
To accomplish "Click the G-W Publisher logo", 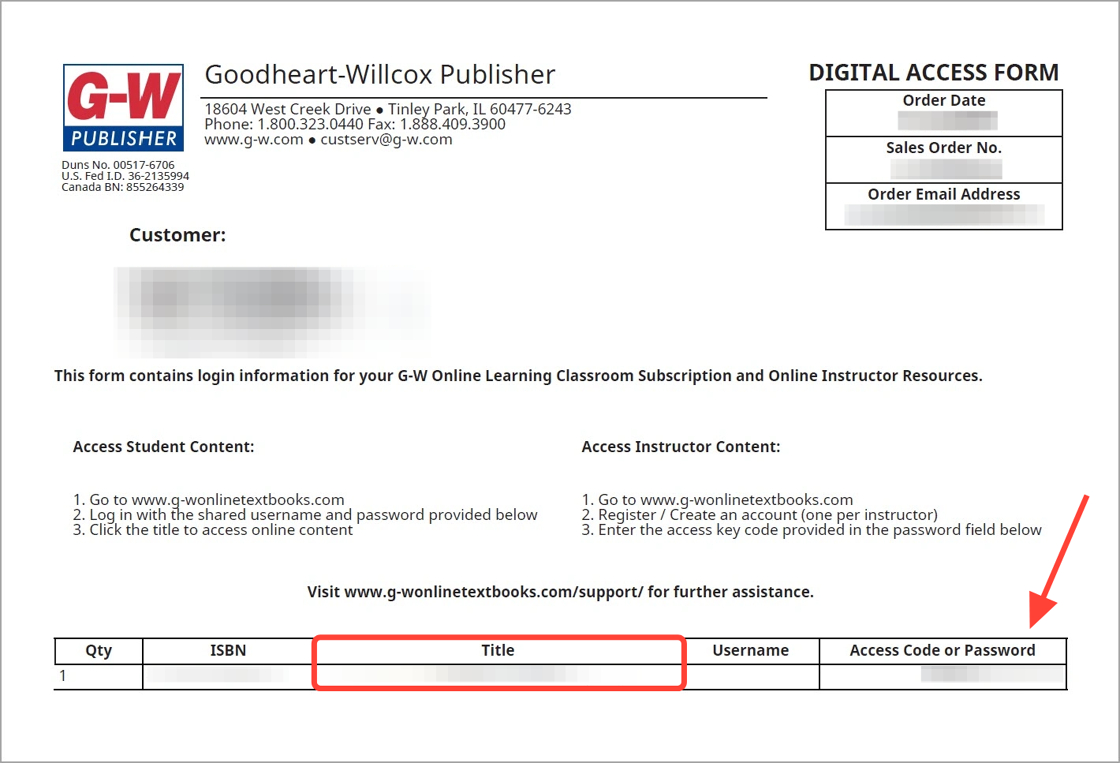I will pyautogui.click(x=123, y=108).
